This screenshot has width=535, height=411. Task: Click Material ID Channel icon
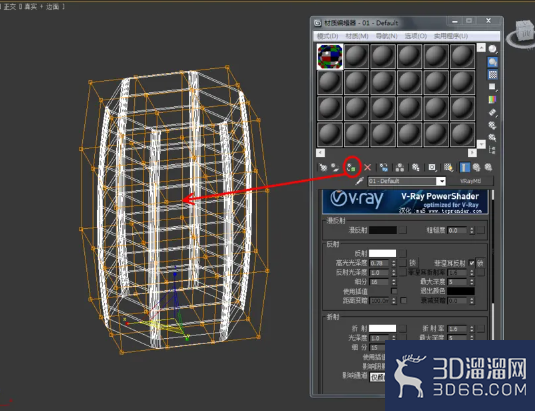coord(432,167)
